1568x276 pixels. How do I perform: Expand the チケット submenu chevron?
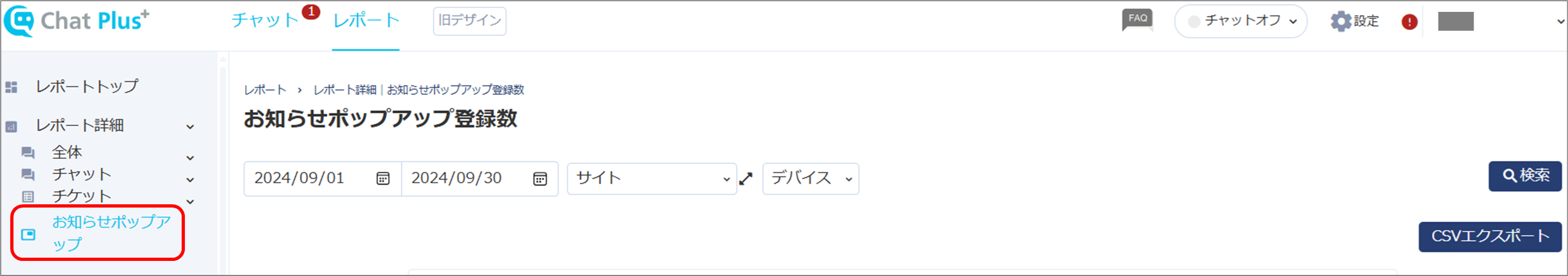pyautogui.click(x=190, y=202)
